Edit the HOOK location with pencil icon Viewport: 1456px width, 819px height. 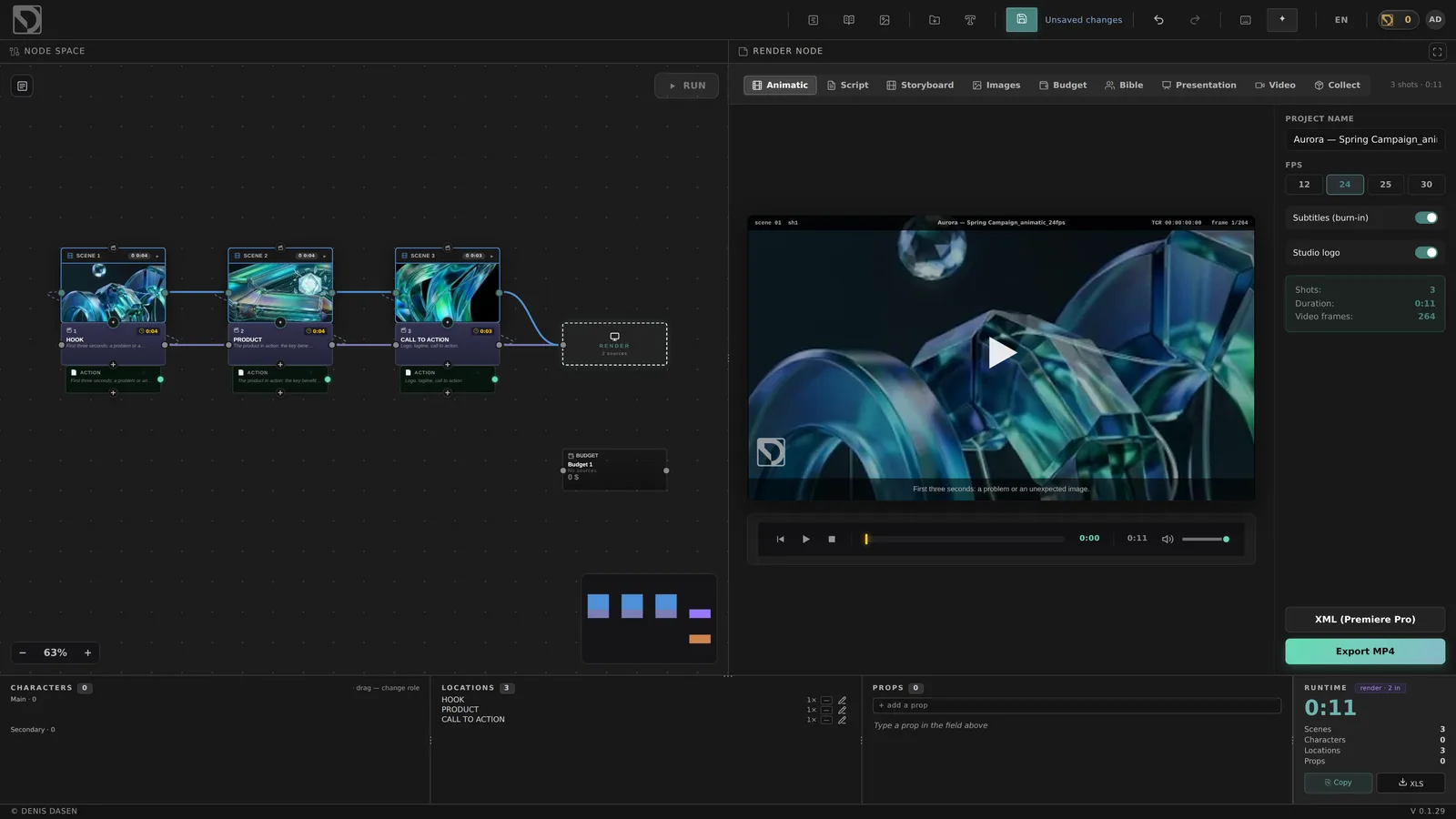tap(842, 700)
